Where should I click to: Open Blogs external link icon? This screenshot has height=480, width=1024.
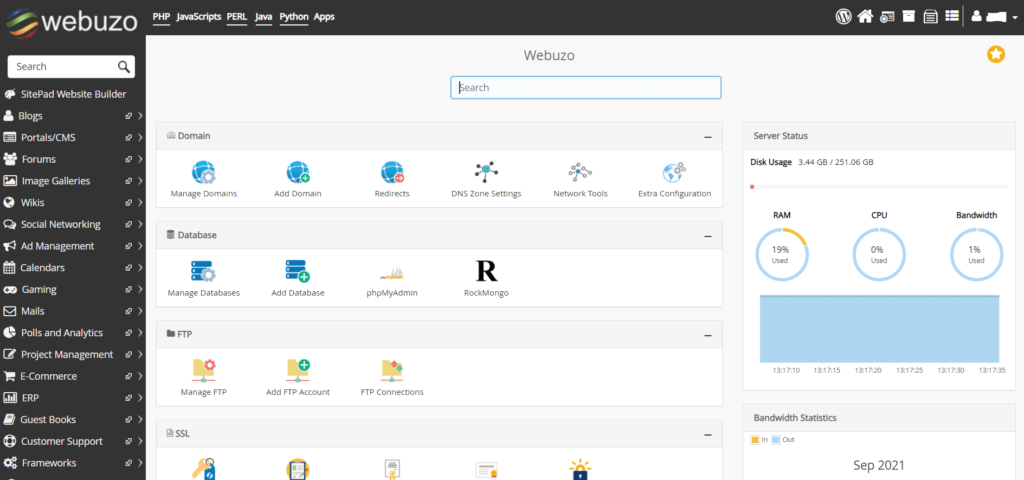129,116
